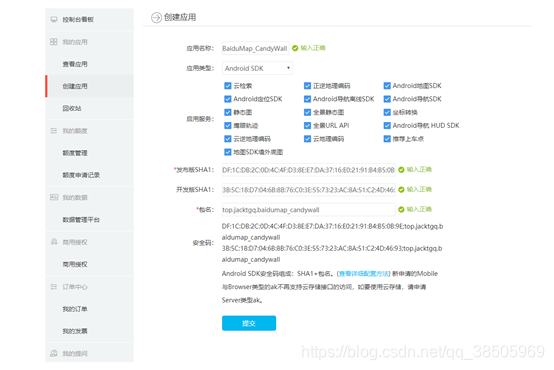Open the 查看详细配置方法 link
The height and width of the screenshot is (370, 554).
tap(364, 274)
